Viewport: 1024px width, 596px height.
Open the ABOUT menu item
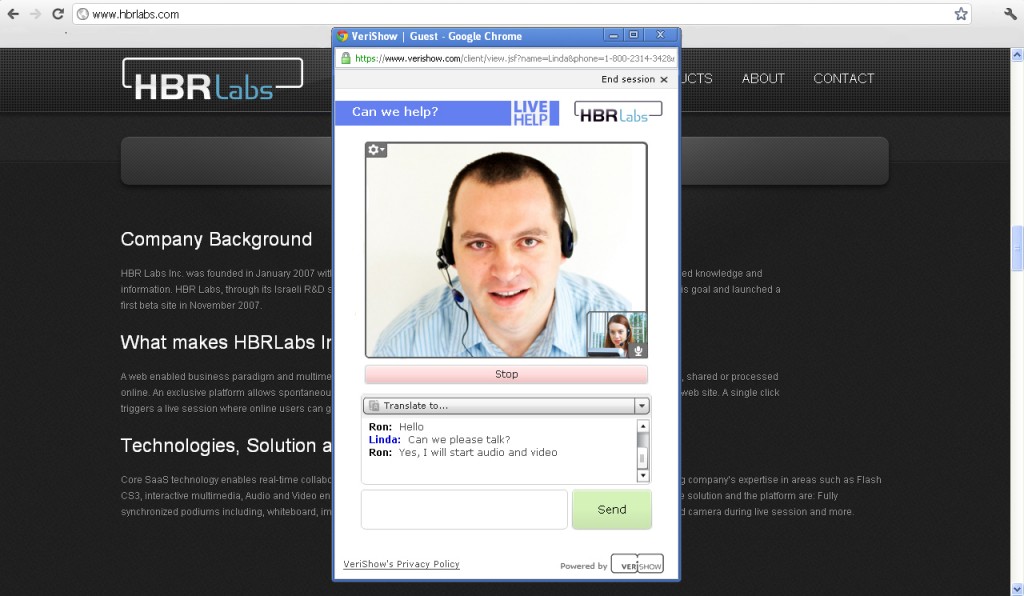coord(763,78)
